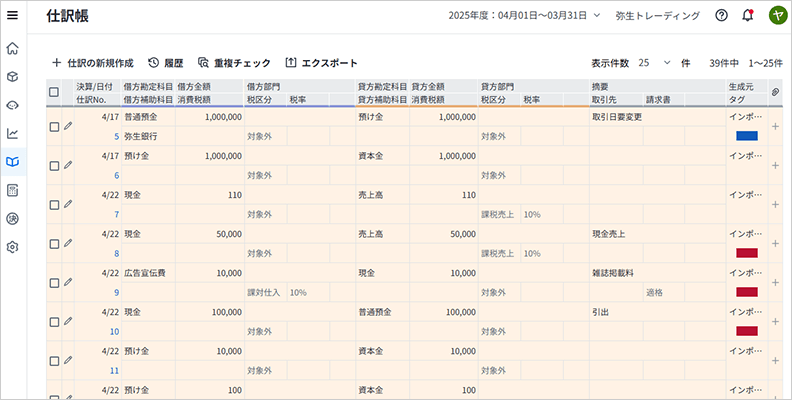Open settings gear in the sidebar
The width and height of the screenshot is (792, 400).
click(x=13, y=246)
